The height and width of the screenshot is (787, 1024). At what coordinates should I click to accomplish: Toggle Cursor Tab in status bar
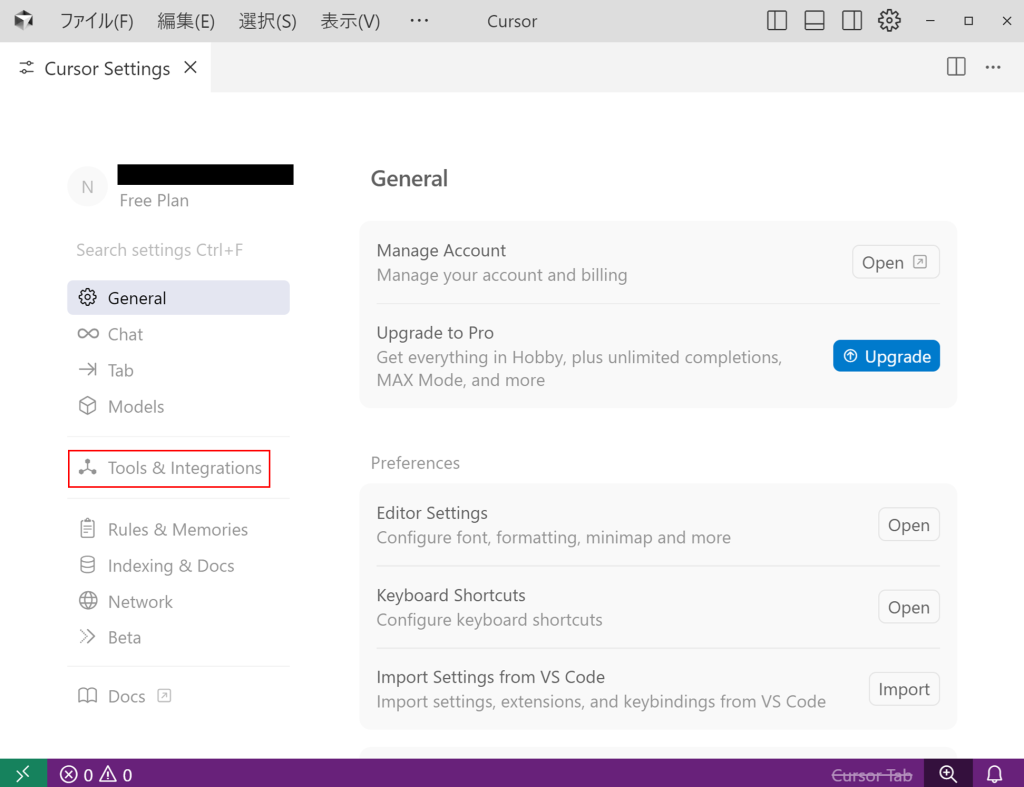coord(871,774)
